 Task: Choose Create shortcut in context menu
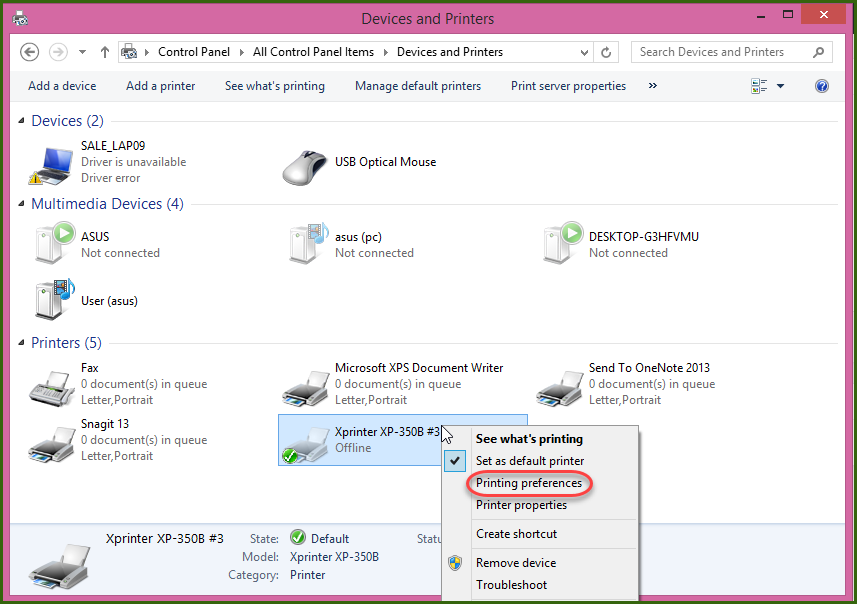click(516, 534)
